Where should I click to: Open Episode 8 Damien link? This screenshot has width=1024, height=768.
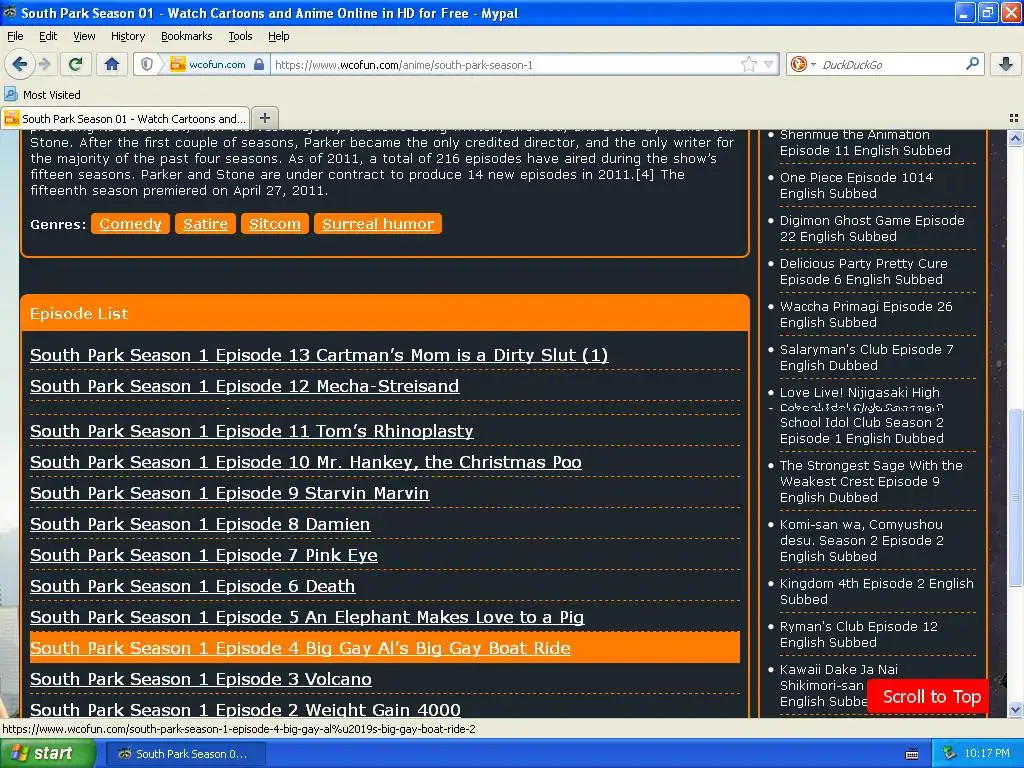[x=200, y=524]
